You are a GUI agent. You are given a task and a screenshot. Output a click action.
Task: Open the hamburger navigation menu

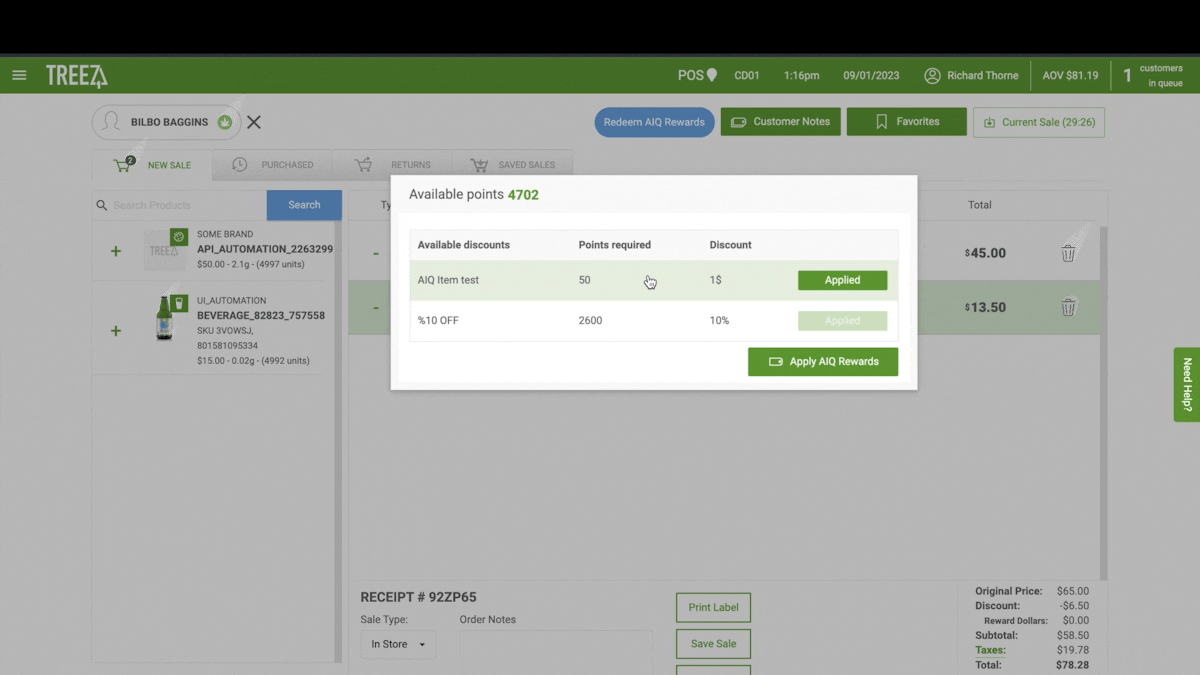coord(19,75)
